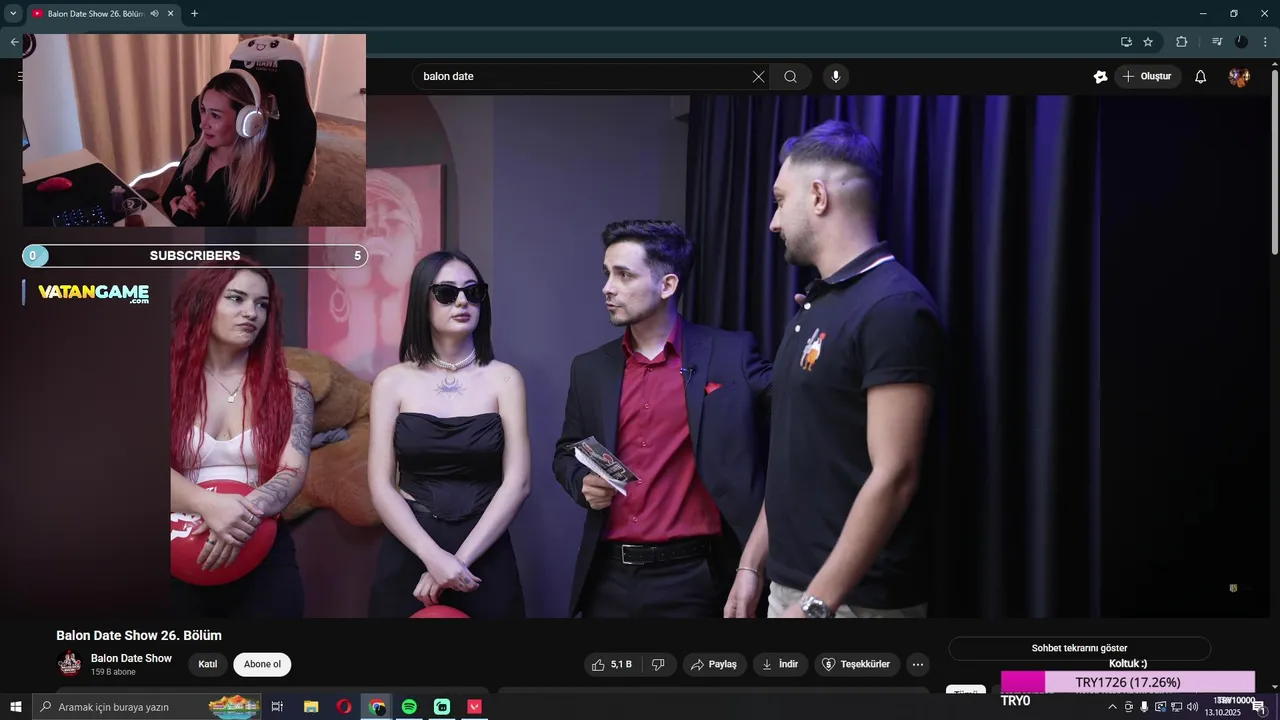Open the Balon Date Show channel avatar

[69, 664]
